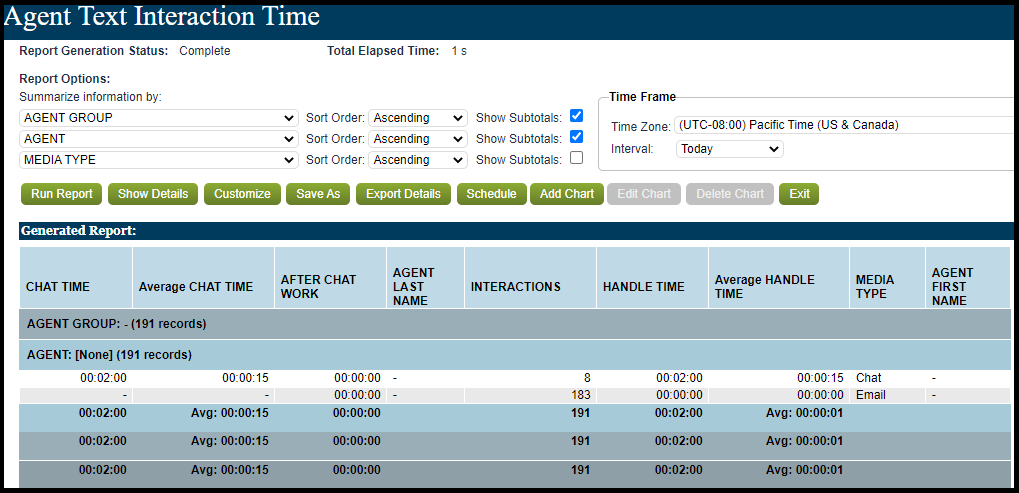
Task: Click the Agent Text Interaction Time title
Action: [162, 17]
